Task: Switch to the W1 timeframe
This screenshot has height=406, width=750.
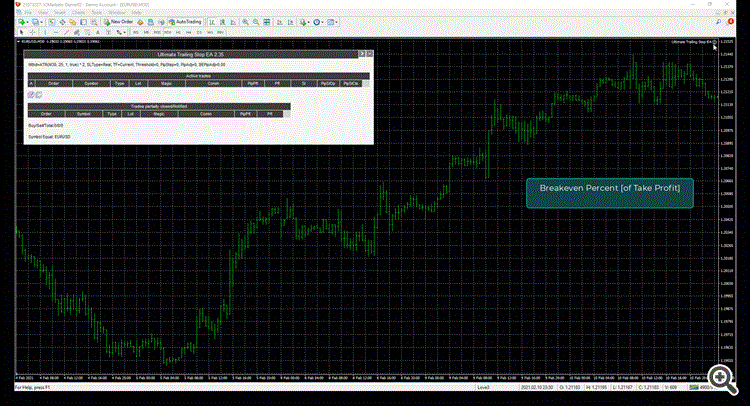Action: click(x=210, y=33)
